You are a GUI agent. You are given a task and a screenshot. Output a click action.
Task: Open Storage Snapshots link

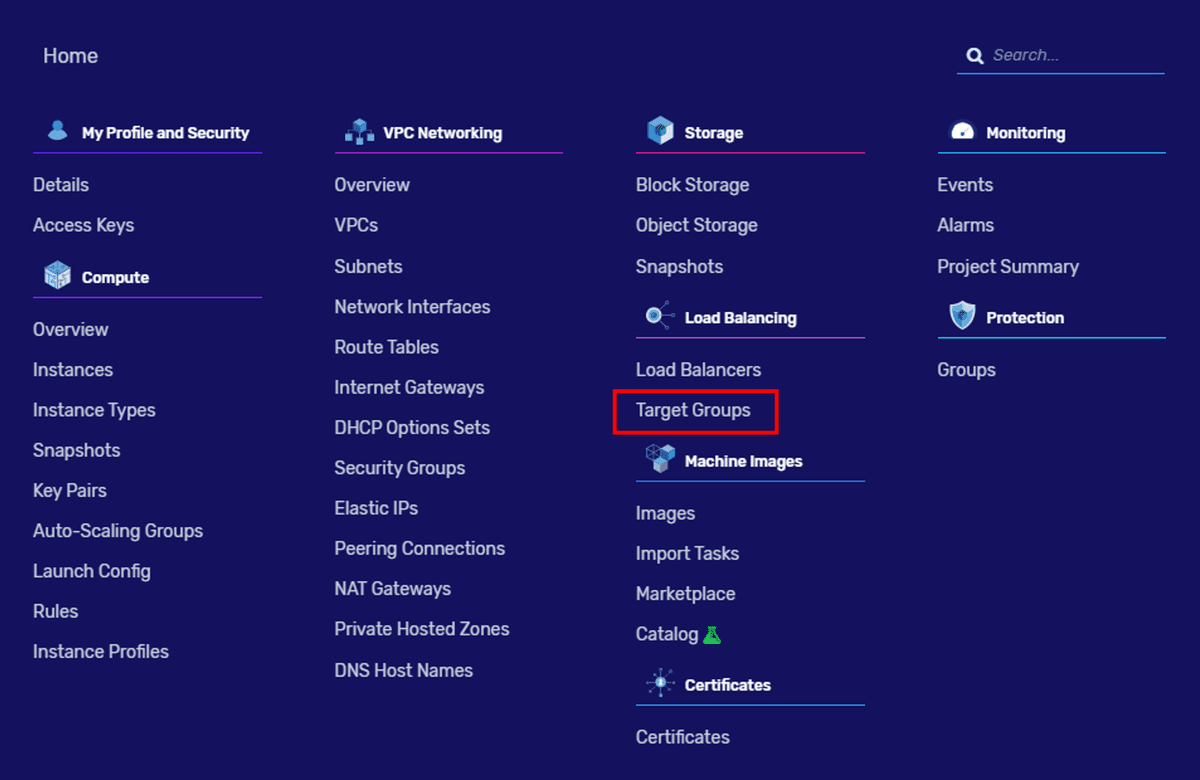tap(679, 267)
